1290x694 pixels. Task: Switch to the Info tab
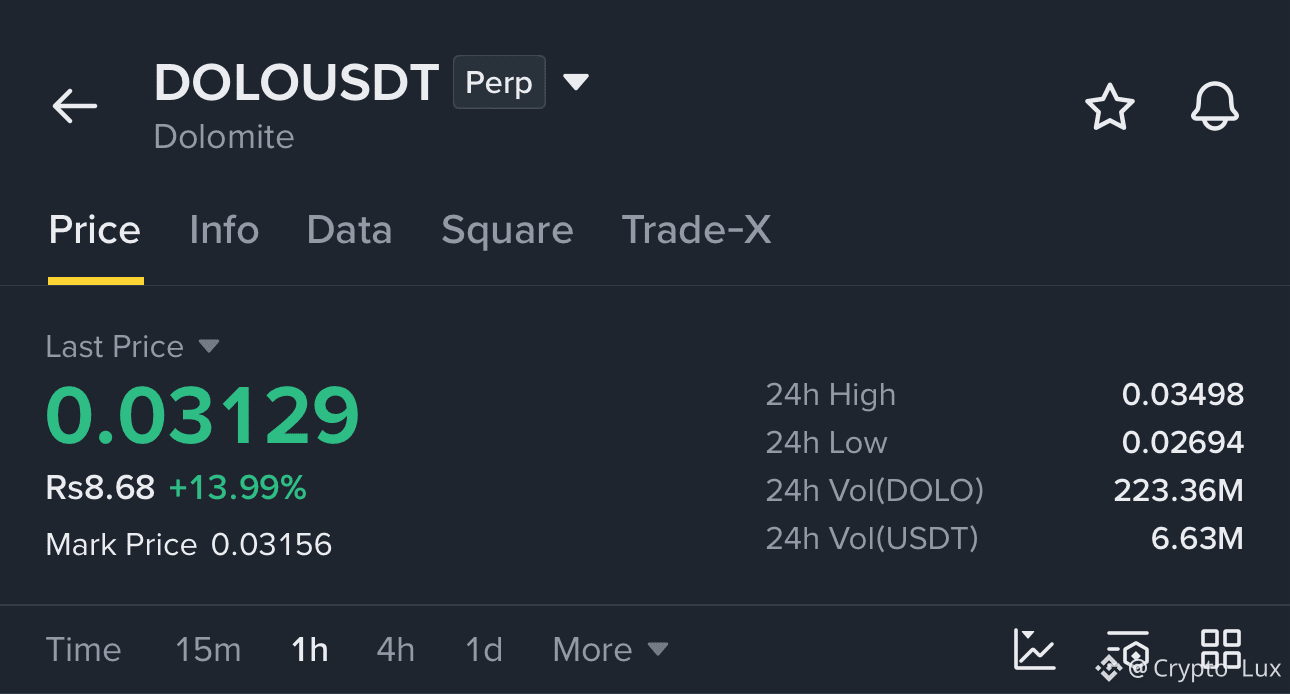[224, 230]
